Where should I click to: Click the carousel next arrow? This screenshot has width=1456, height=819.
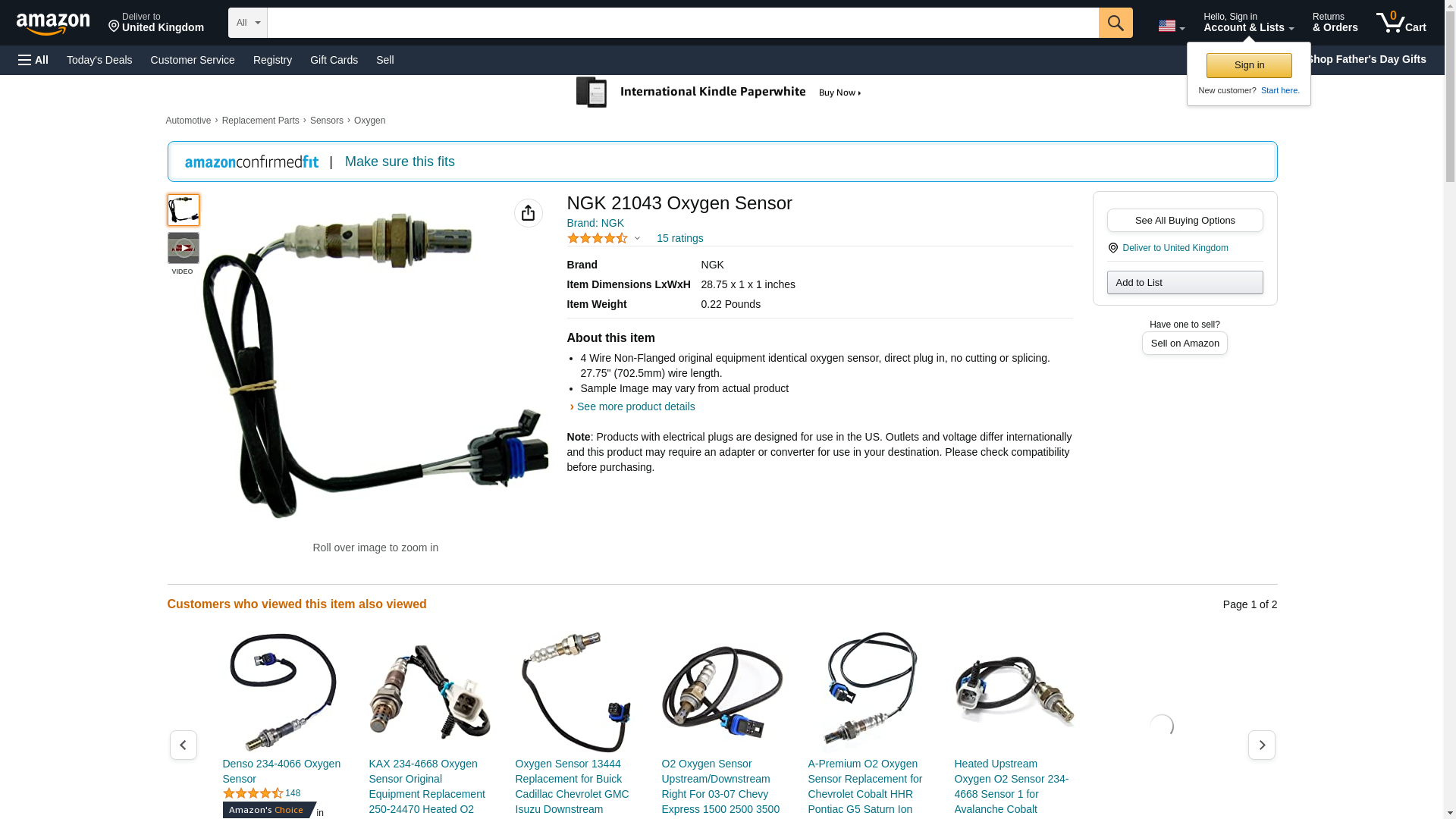pyautogui.click(x=1261, y=745)
